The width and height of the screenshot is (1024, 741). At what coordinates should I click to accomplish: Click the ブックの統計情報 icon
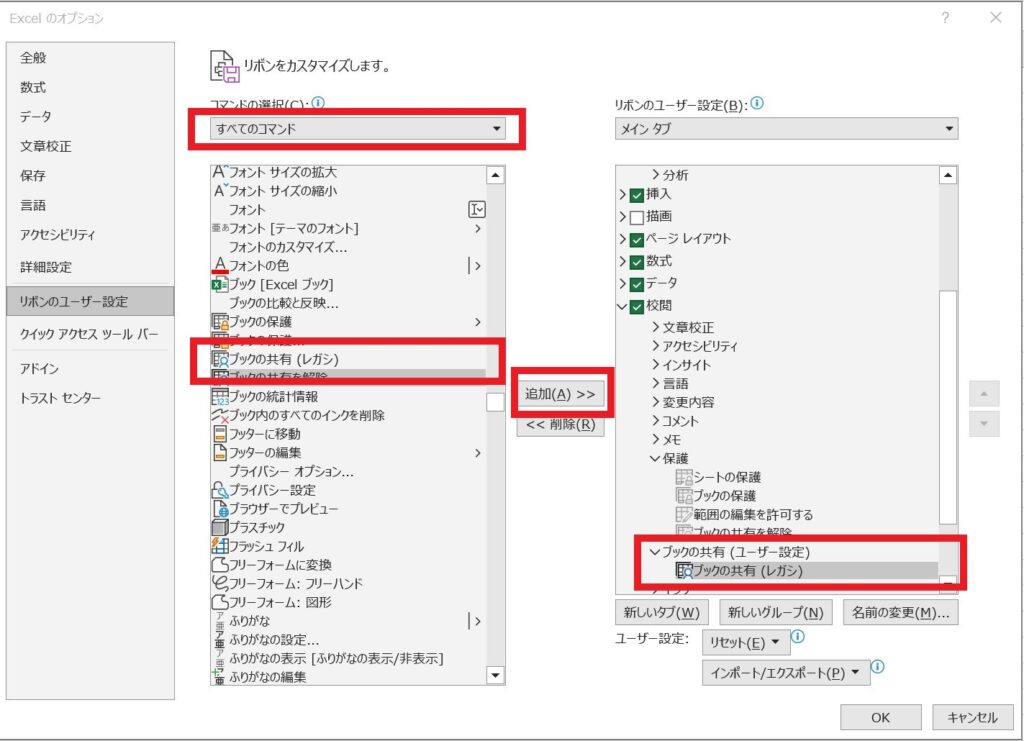point(219,396)
